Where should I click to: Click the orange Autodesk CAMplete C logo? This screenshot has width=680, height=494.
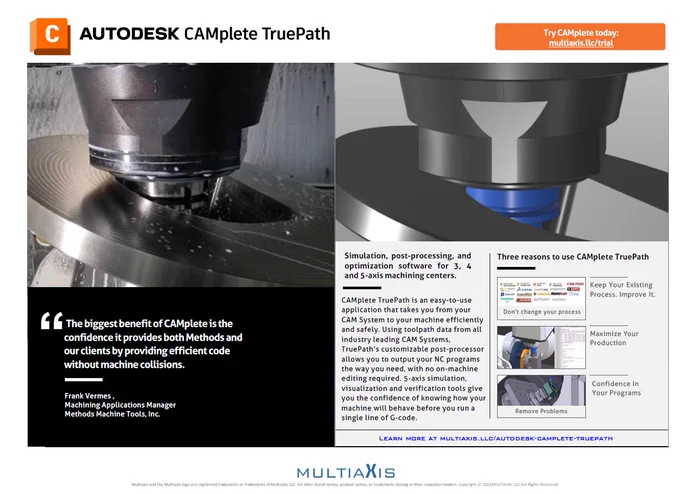point(50,36)
